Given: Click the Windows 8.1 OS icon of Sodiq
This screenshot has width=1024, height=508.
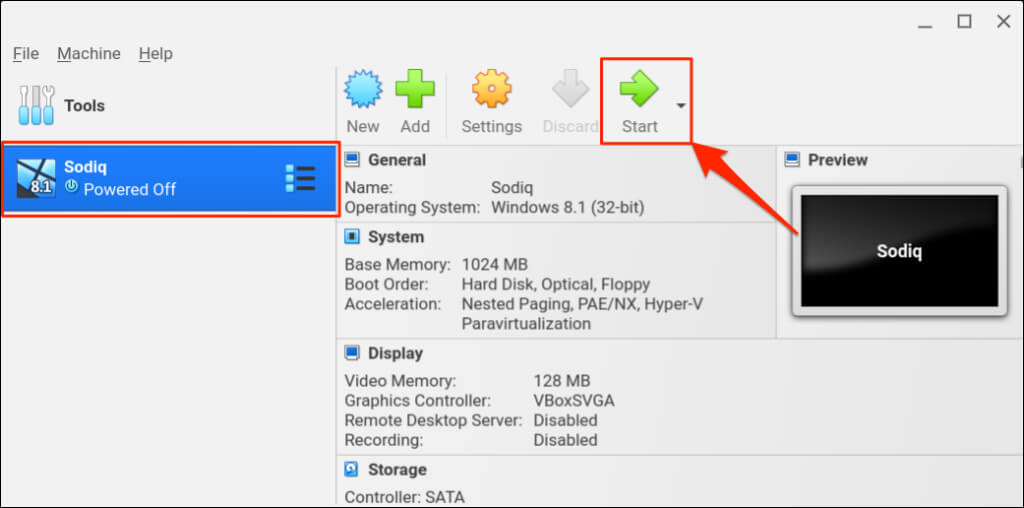Looking at the screenshot, I should coord(36,179).
